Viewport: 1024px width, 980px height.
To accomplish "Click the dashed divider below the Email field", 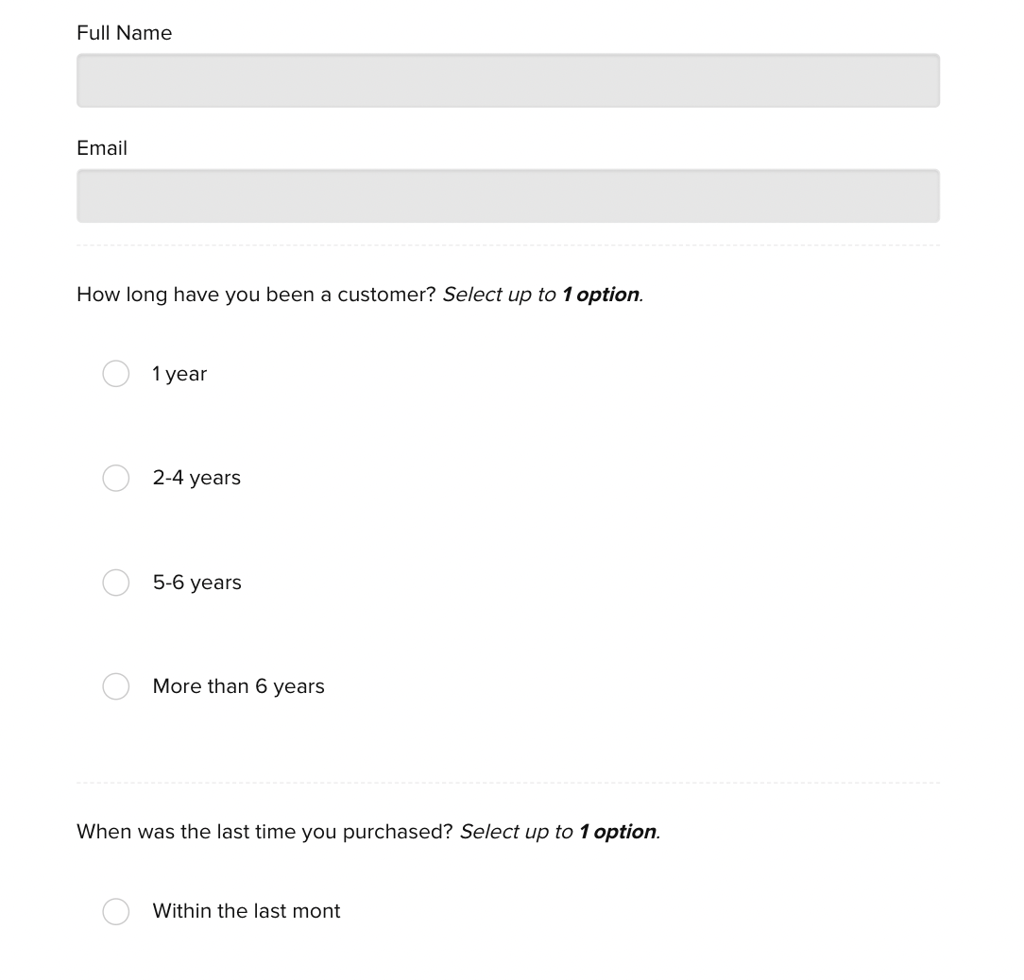I will pos(508,245).
